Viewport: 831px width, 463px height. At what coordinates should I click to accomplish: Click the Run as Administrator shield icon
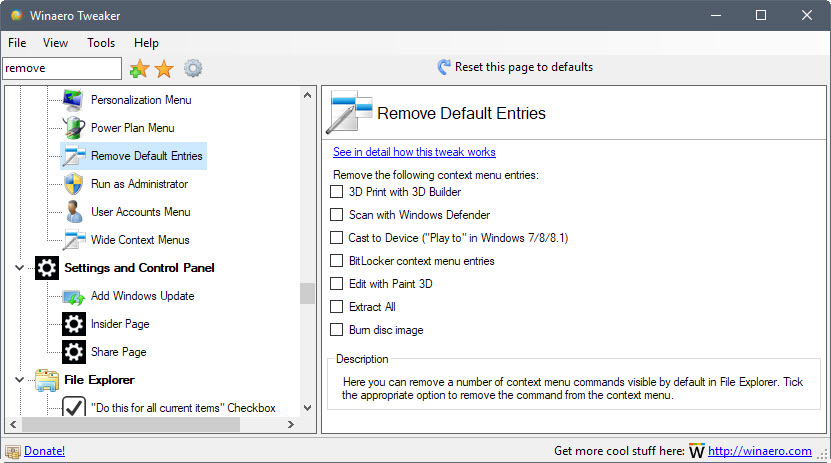coord(74,184)
